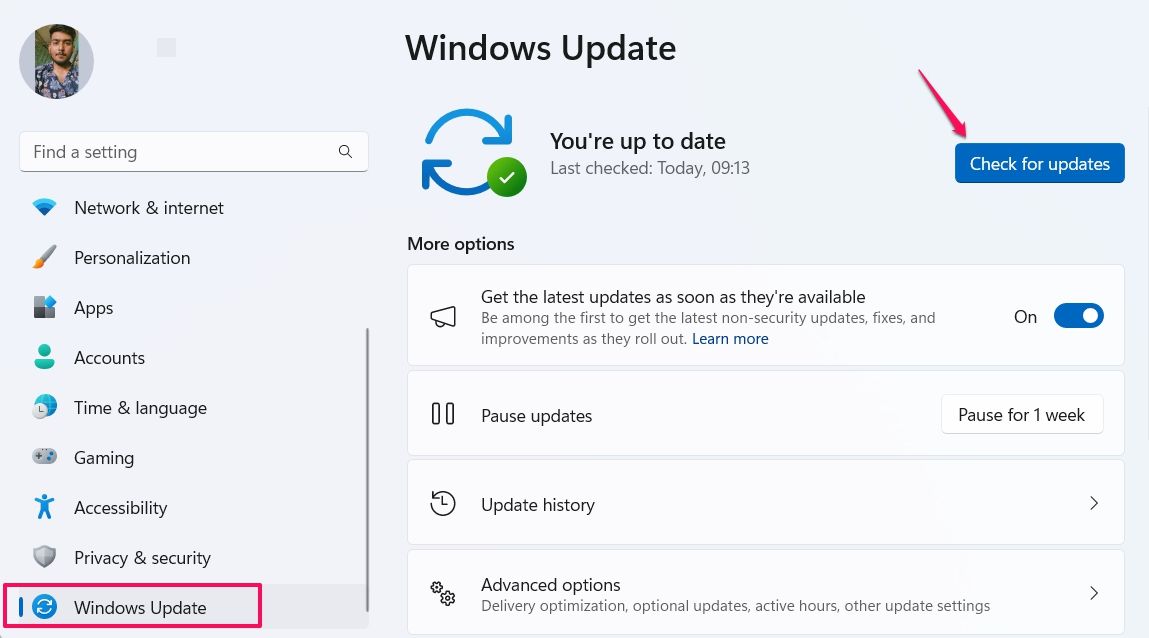Click the large update status sync icon
This screenshot has height=638, width=1149.
coord(473,152)
